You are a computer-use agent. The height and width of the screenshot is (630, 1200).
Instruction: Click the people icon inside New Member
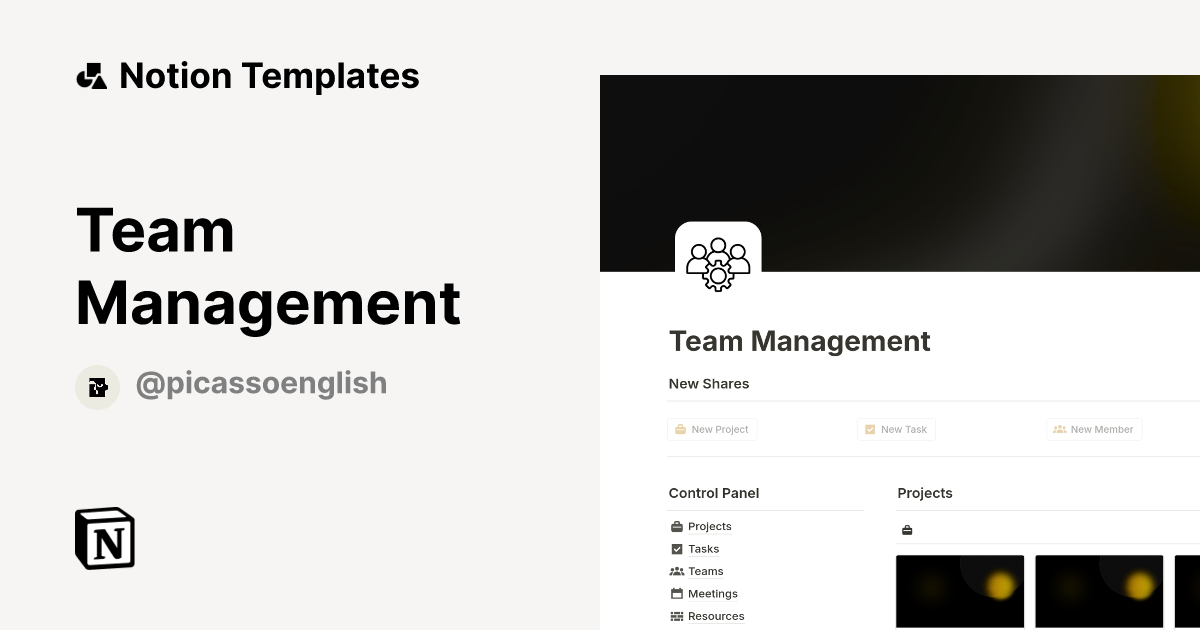(x=1060, y=429)
